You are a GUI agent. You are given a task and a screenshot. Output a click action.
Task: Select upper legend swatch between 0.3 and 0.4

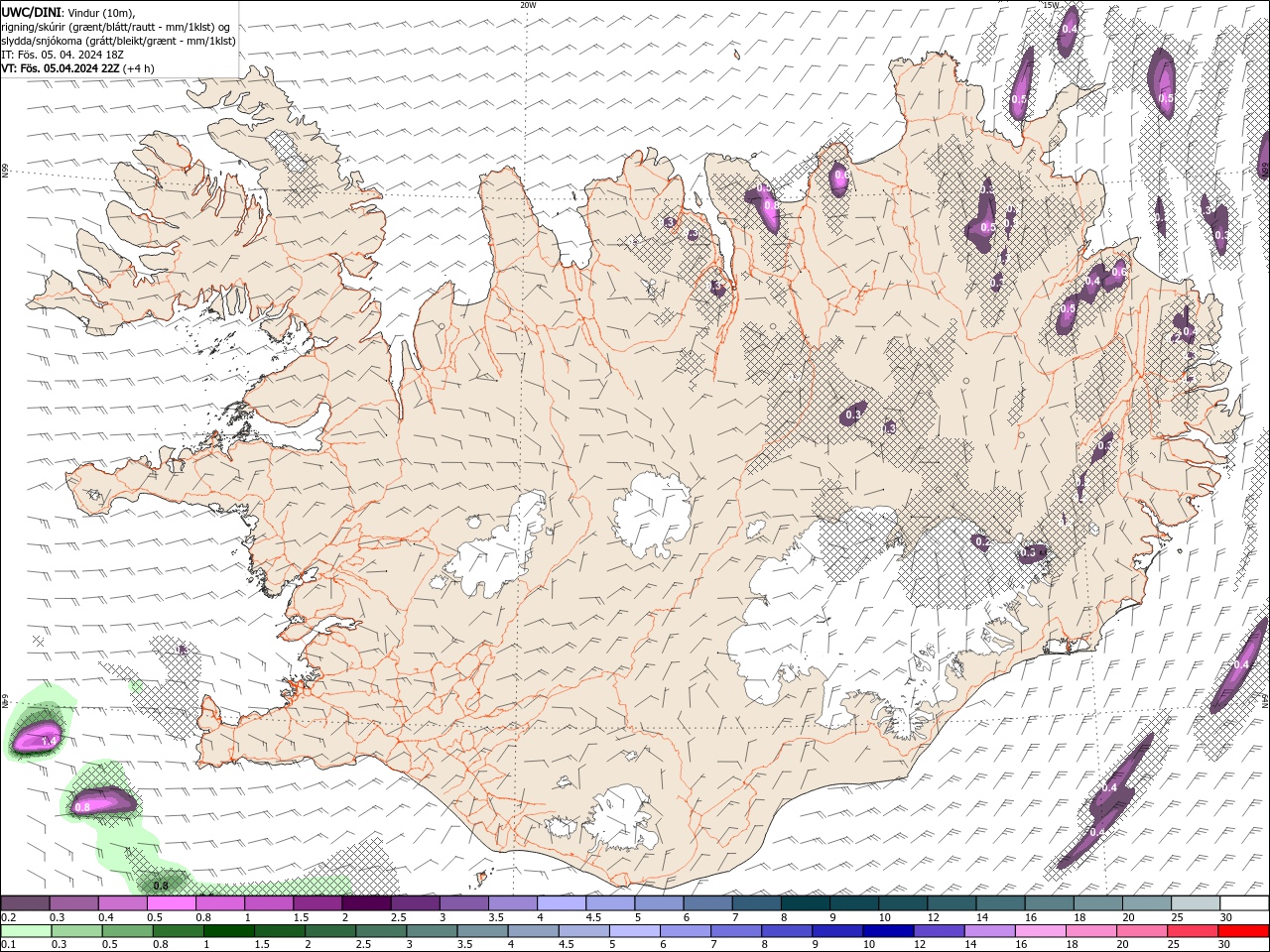[x=74, y=903]
